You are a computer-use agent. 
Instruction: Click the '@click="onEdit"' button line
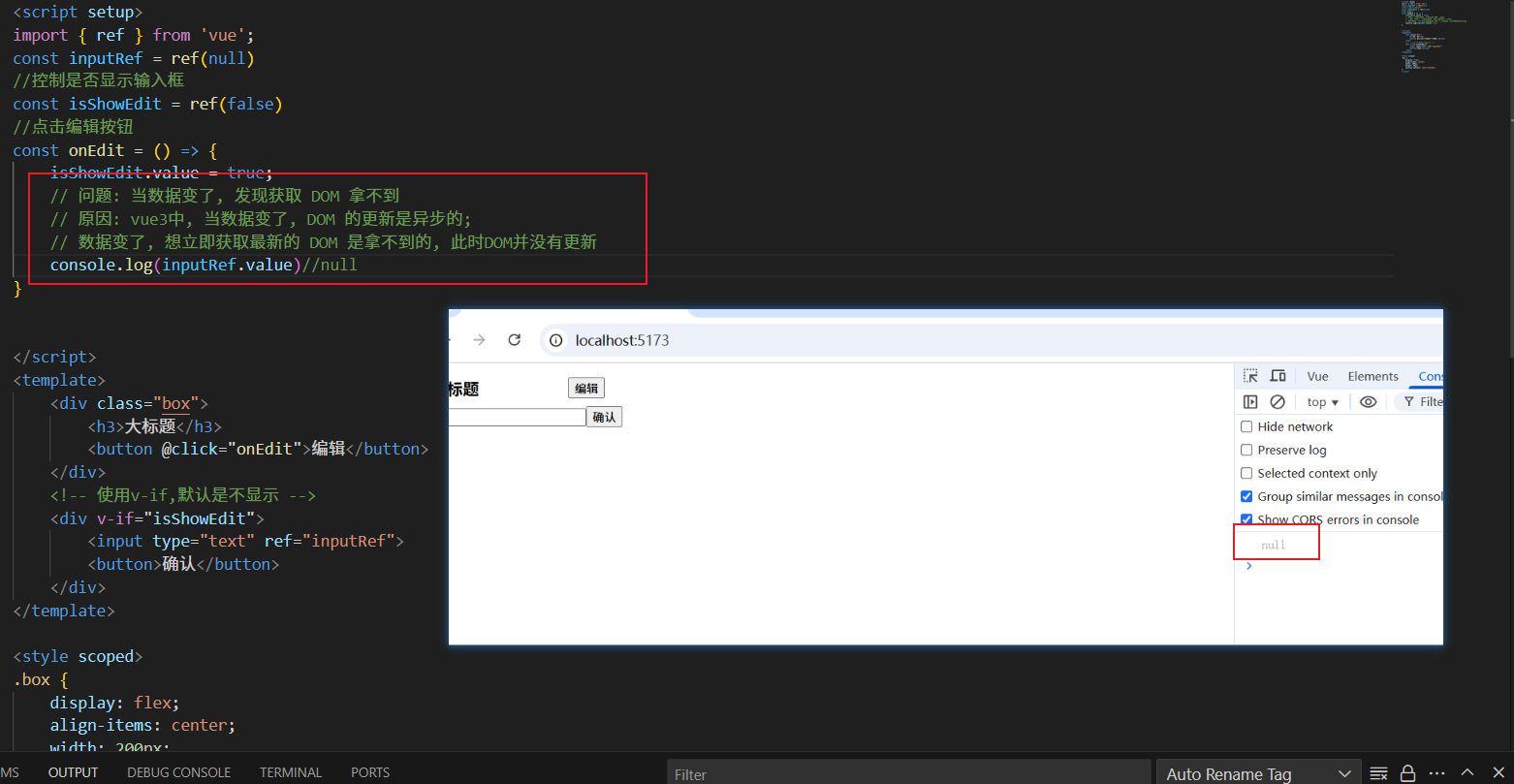[x=258, y=449]
